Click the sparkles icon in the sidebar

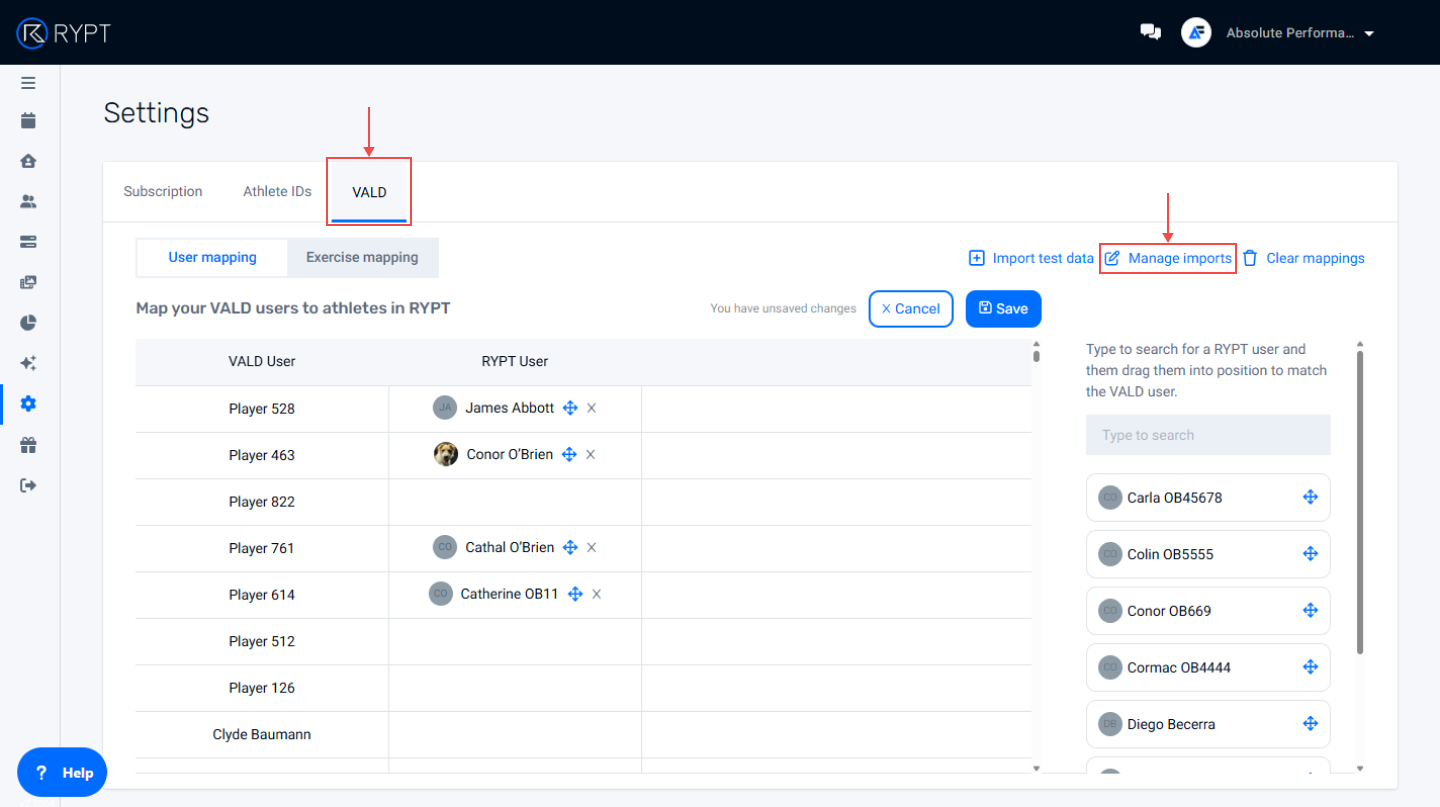point(28,363)
